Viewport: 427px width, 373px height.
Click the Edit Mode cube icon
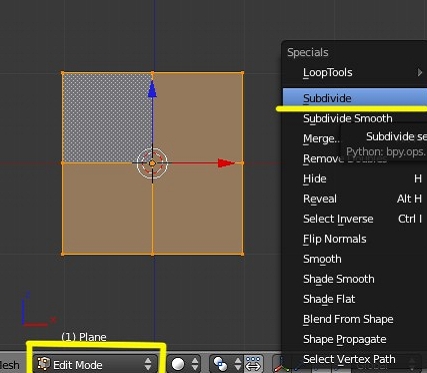[x=43, y=363]
